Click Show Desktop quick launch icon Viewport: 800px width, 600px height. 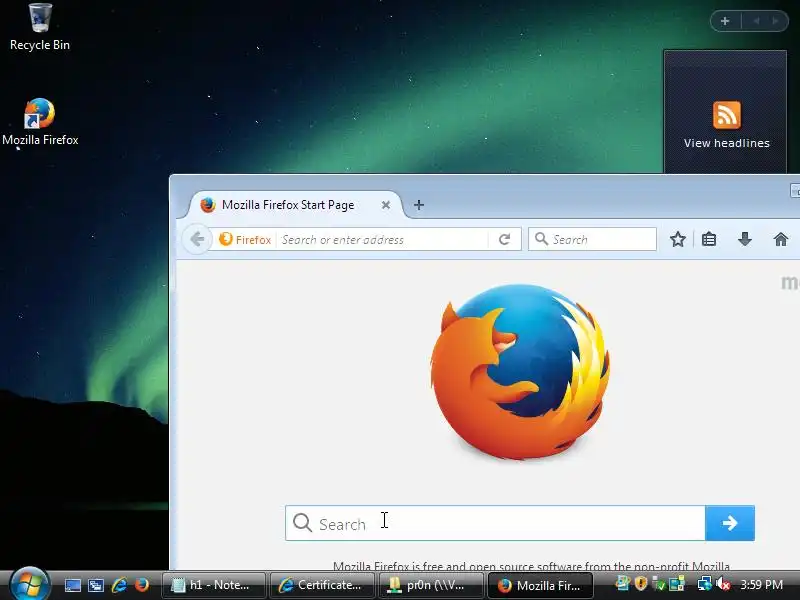click(x=72, y=585)
